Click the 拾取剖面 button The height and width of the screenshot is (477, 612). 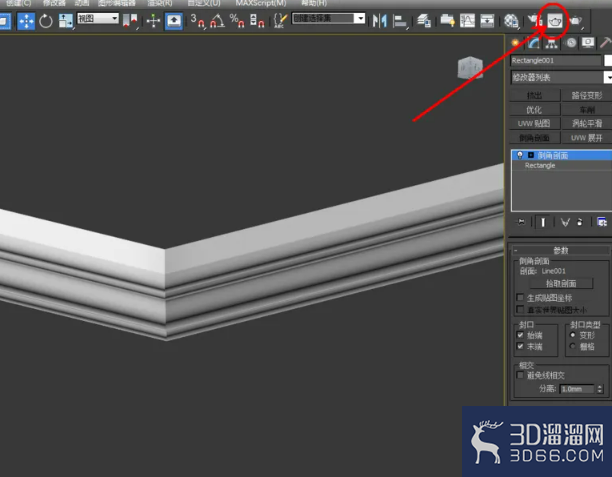(561, 283)
